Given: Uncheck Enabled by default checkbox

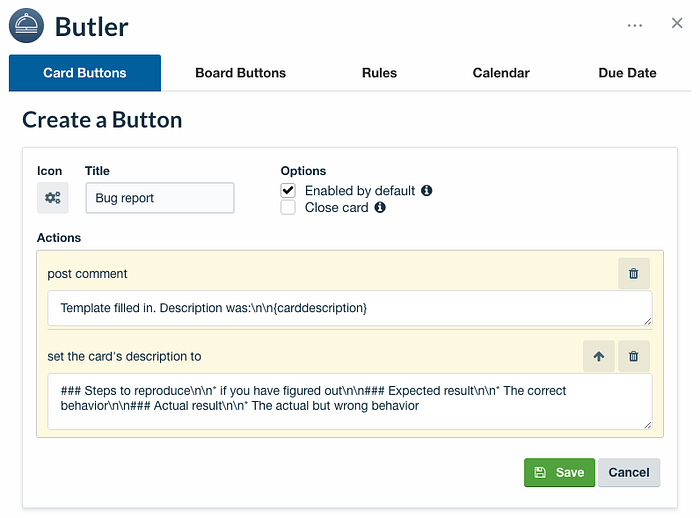Looking at the screenshot, I should [x=288, y=190].
